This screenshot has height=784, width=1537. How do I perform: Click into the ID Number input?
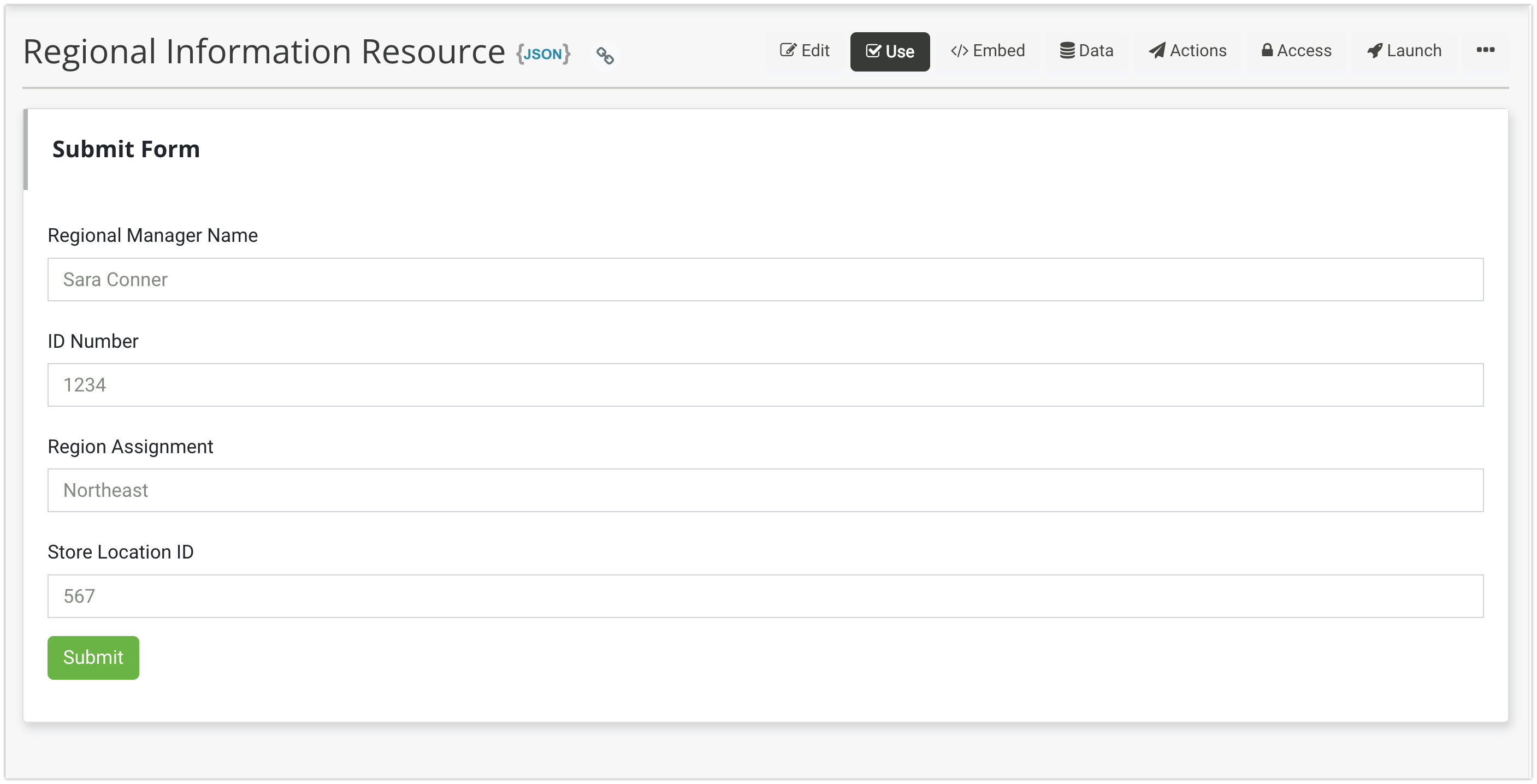click(765, 385)
